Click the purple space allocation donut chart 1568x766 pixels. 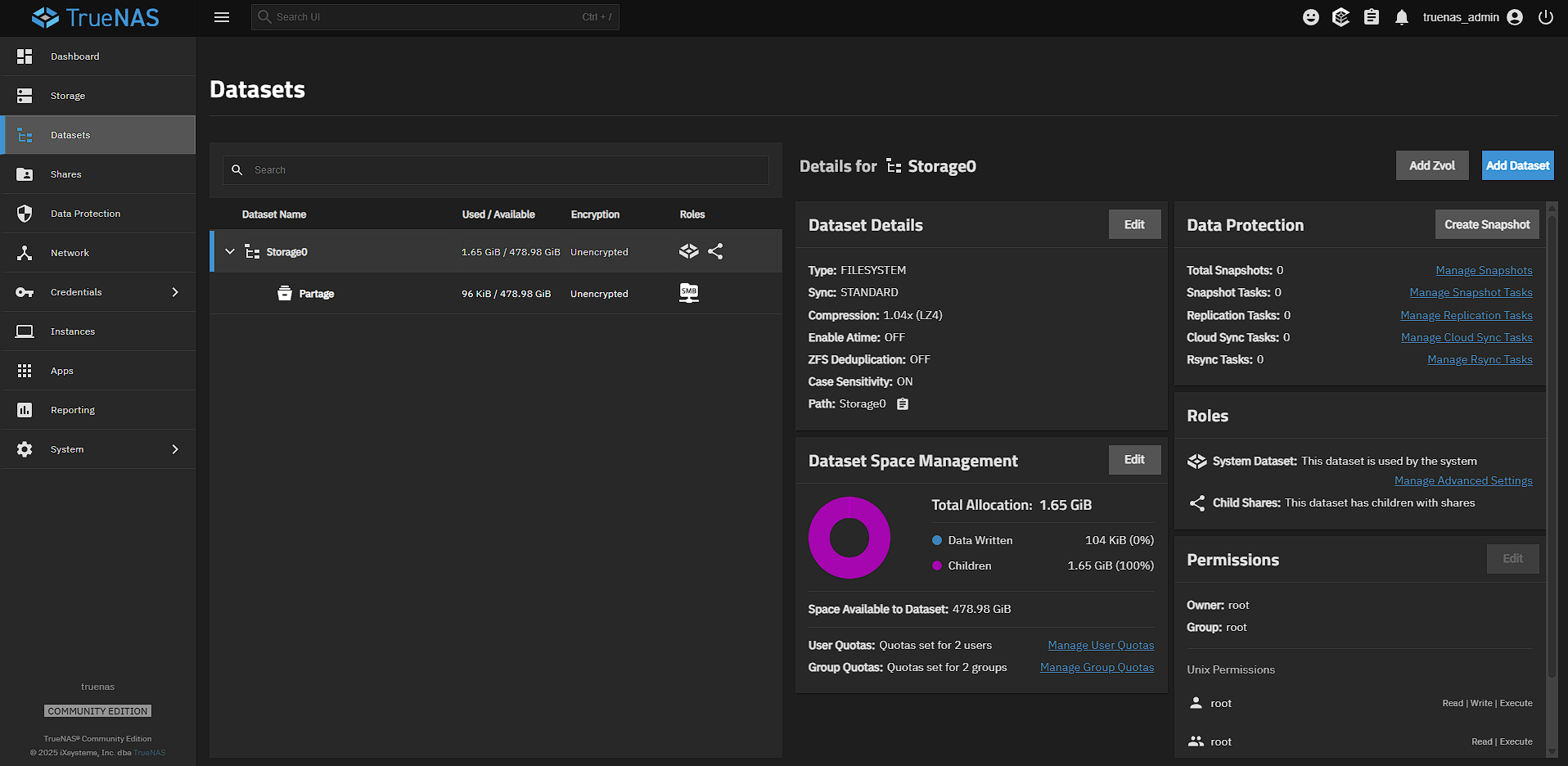coord(849,538)
